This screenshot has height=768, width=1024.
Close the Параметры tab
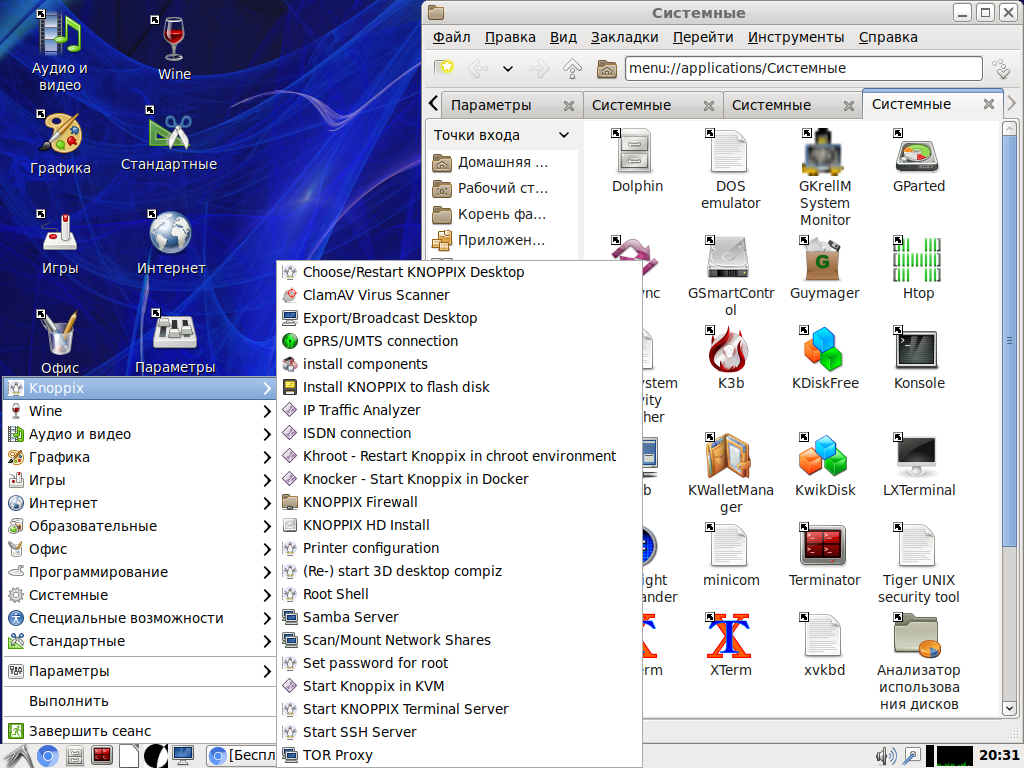point(569,105)
